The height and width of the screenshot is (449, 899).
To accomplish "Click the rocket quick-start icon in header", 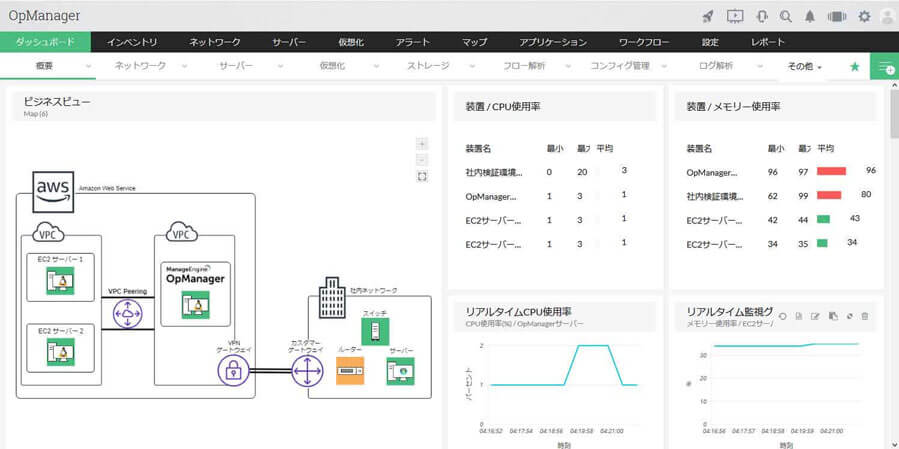I will tap(708, 16).
